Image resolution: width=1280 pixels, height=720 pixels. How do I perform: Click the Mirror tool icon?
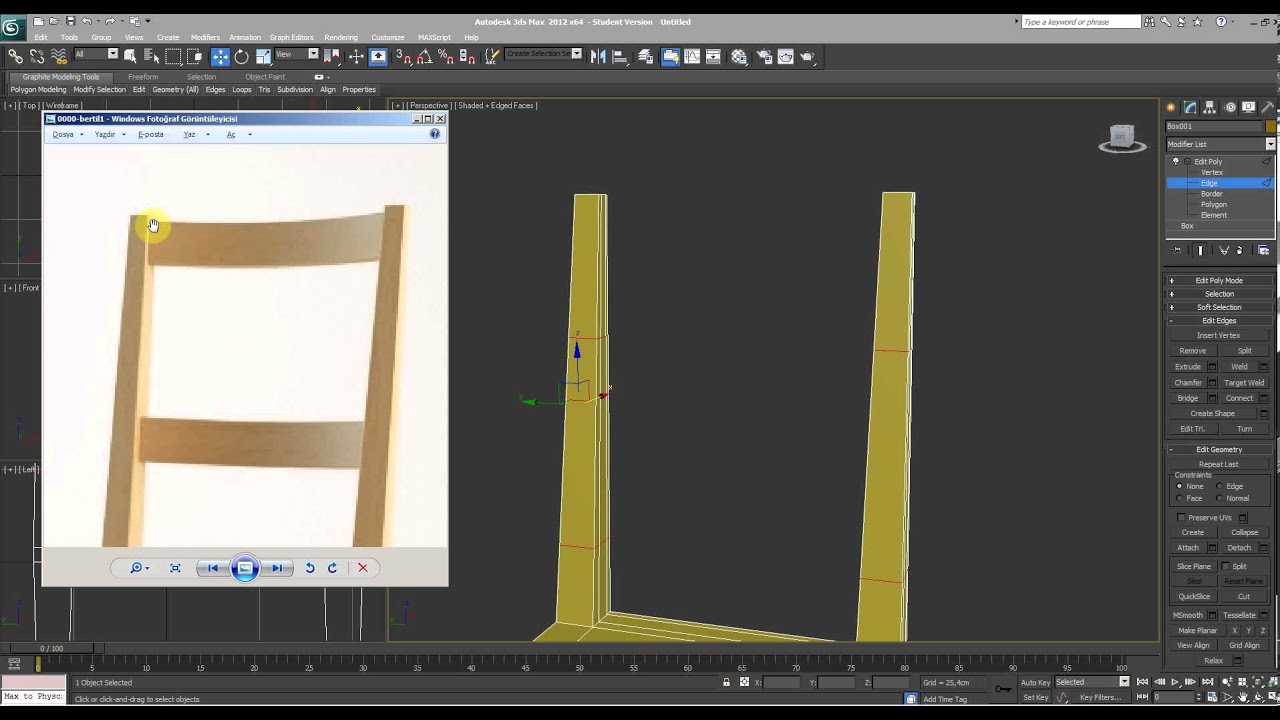point(598,56)
